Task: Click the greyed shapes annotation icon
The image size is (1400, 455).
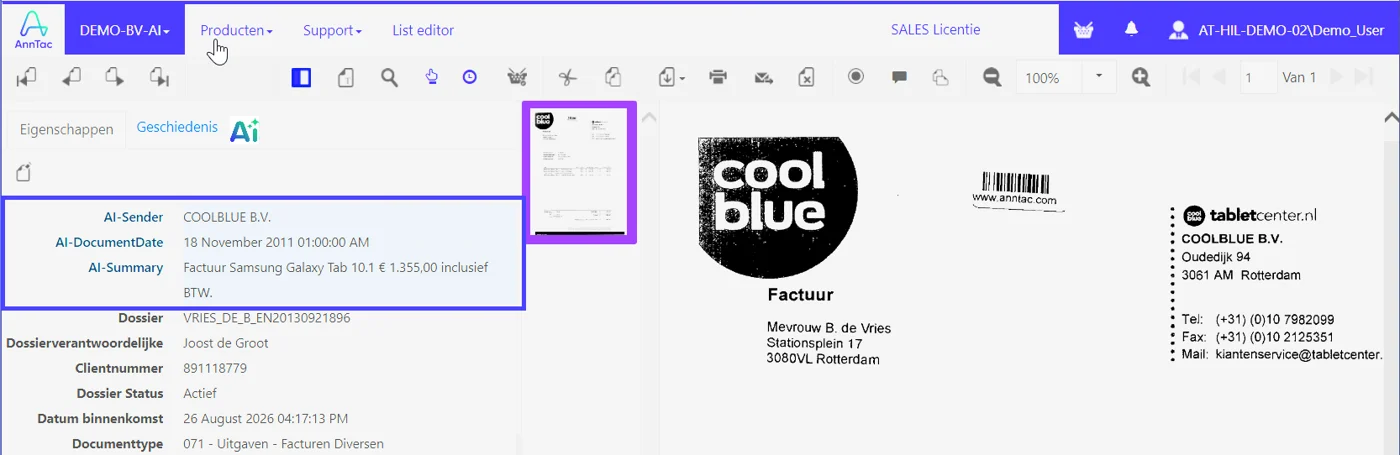Action: pyautogui.click(x=940, y=77)
